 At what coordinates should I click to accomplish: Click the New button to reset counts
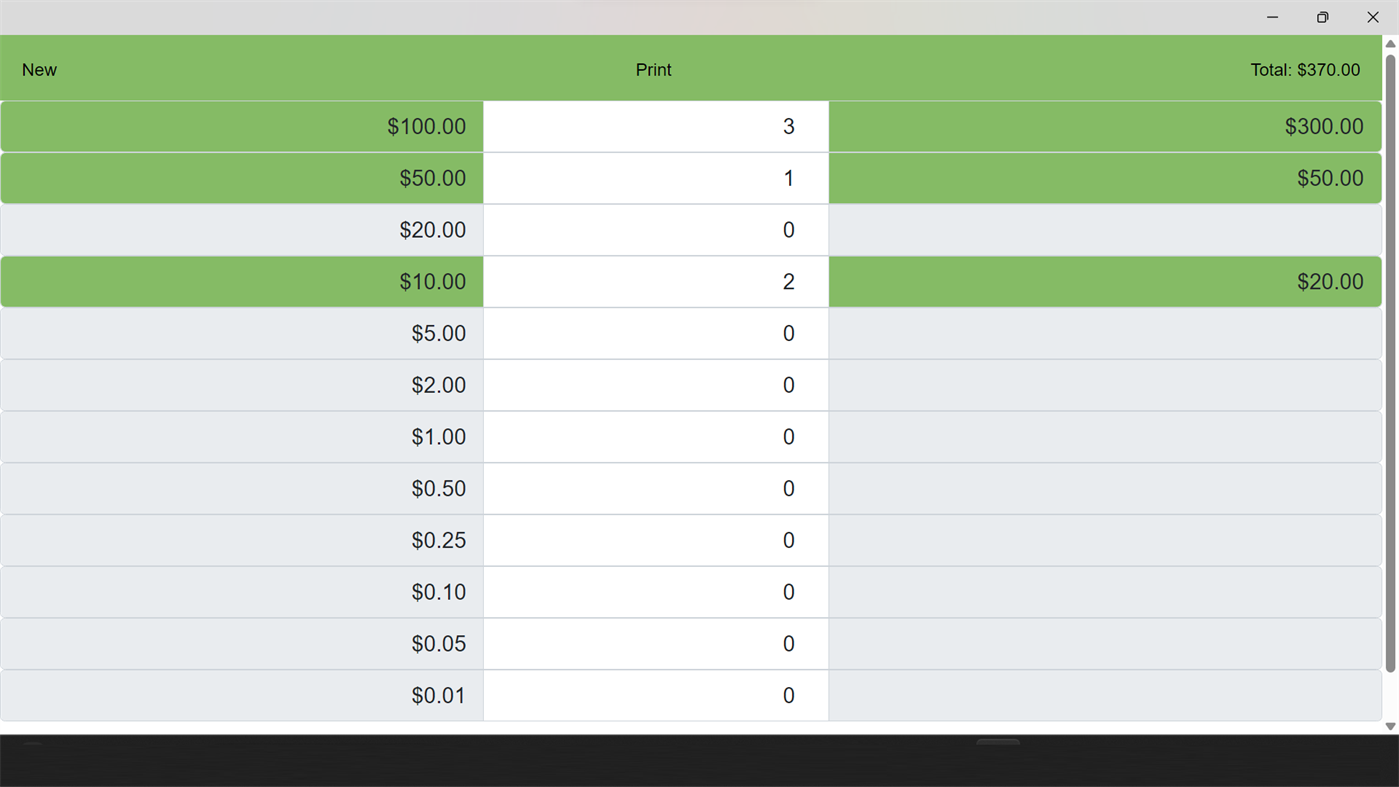(39, 69)
